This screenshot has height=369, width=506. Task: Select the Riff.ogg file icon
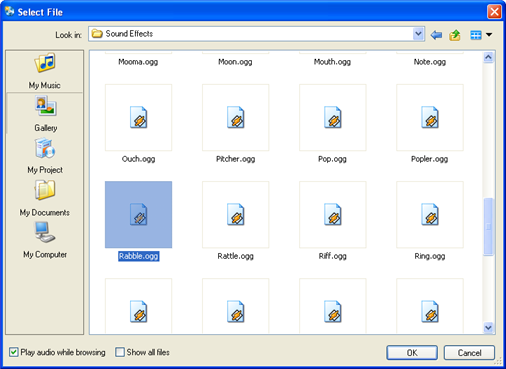(x=333, y=215)
